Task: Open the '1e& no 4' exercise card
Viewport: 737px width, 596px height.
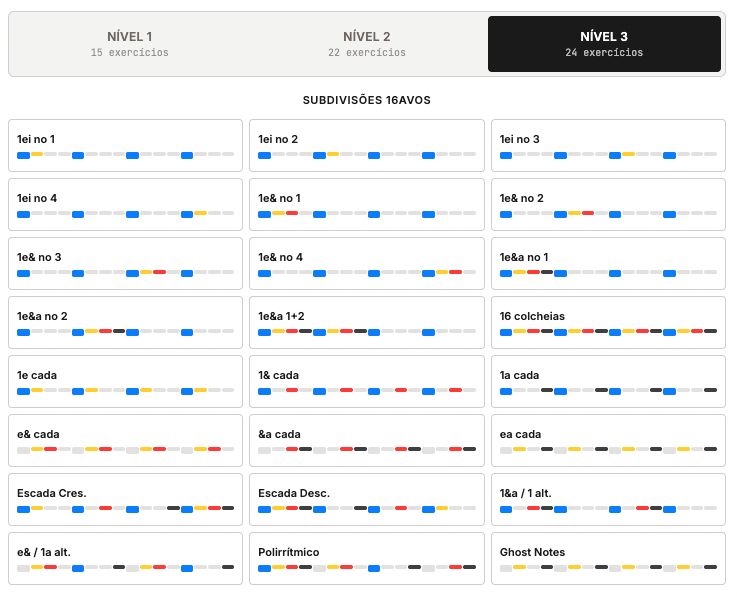Action: tap(367, 264)
